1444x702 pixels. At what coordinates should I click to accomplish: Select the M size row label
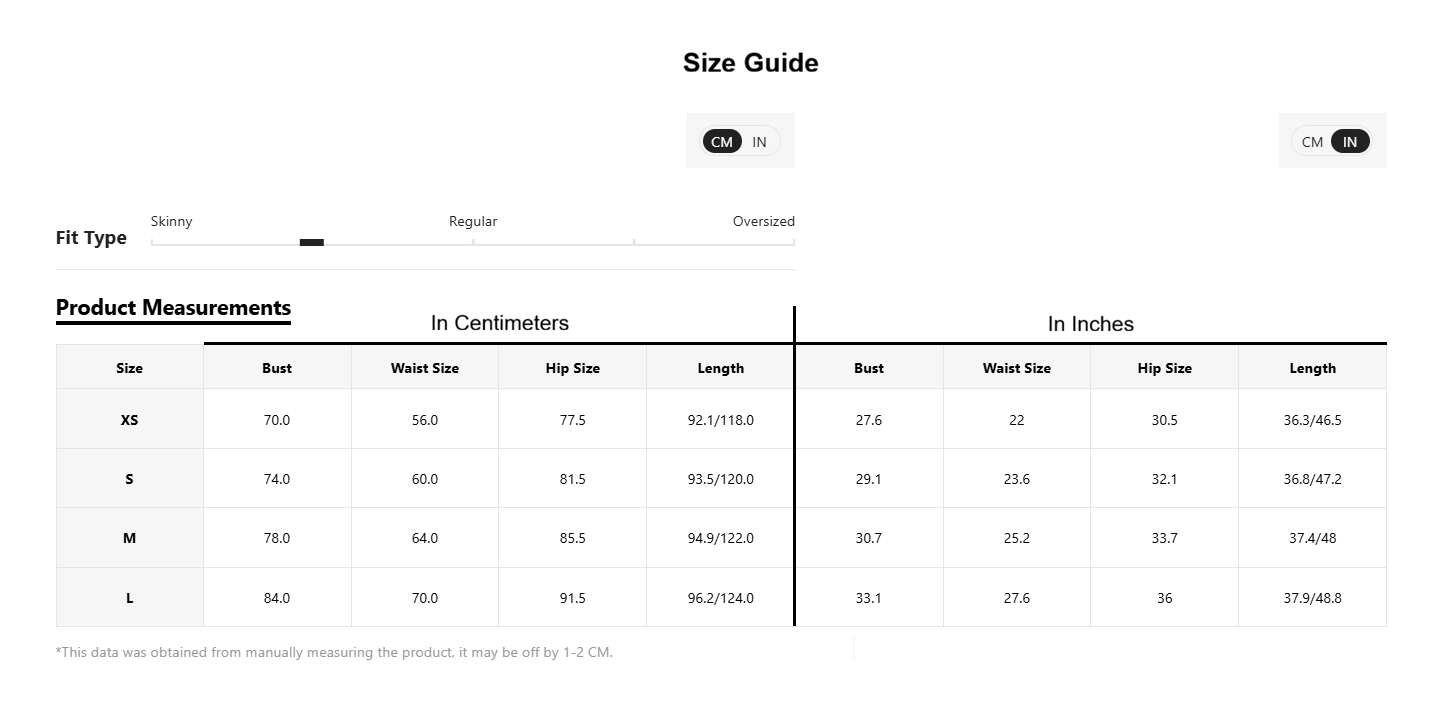pos(130,538)
